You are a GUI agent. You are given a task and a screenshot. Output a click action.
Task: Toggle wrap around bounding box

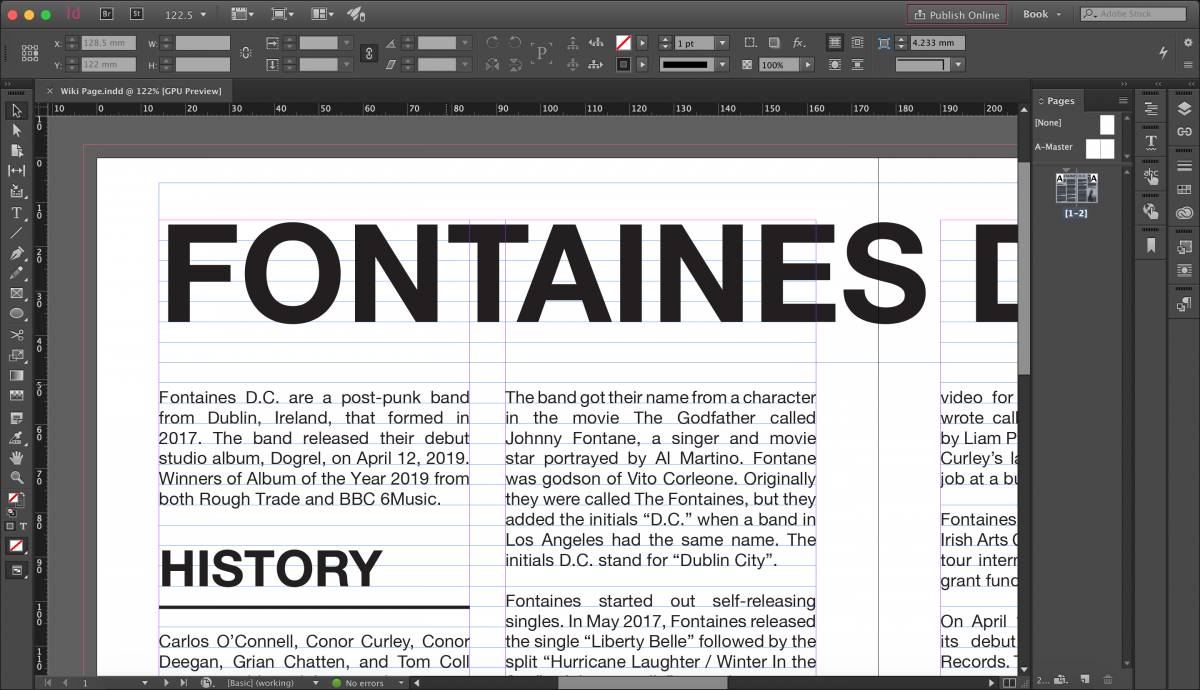[x=857, y=43]
